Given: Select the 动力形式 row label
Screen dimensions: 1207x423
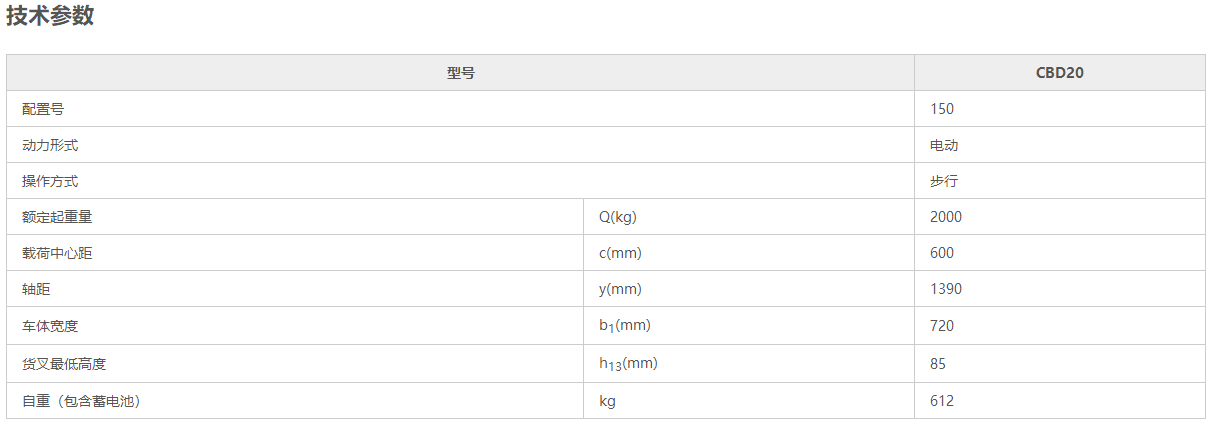Looking at the screenshot, I should (50, 145).
